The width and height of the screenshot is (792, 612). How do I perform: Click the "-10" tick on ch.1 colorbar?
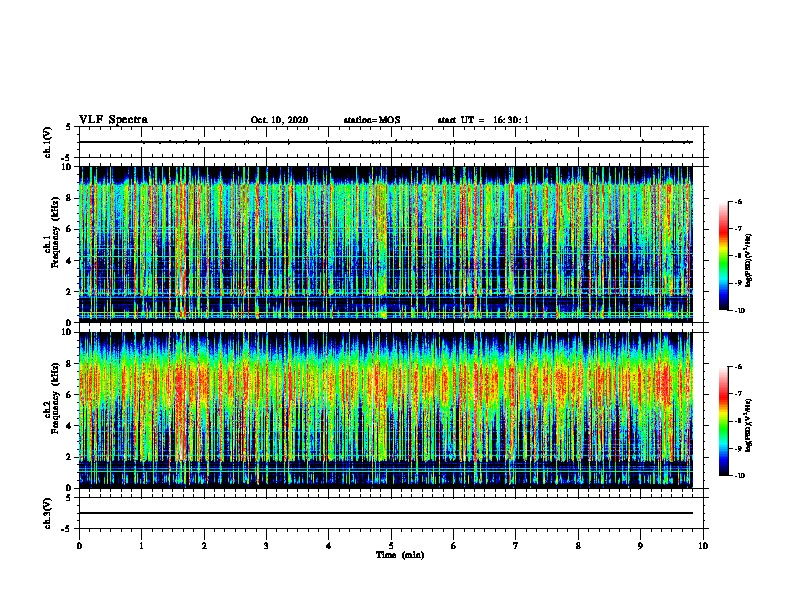(739, 311)
